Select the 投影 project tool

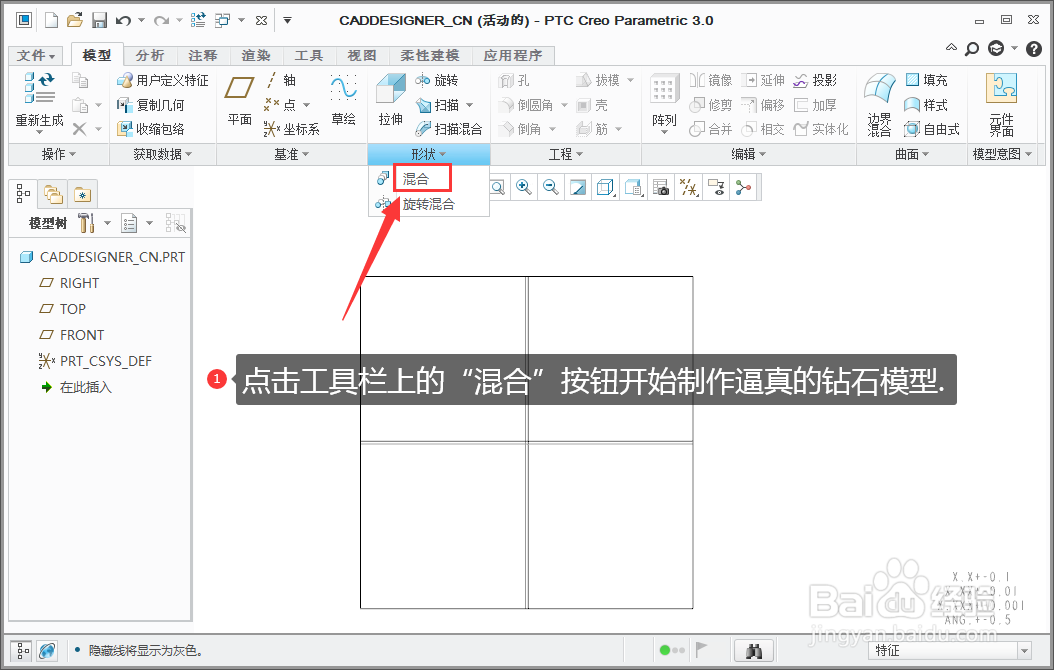tap(815, 81)
